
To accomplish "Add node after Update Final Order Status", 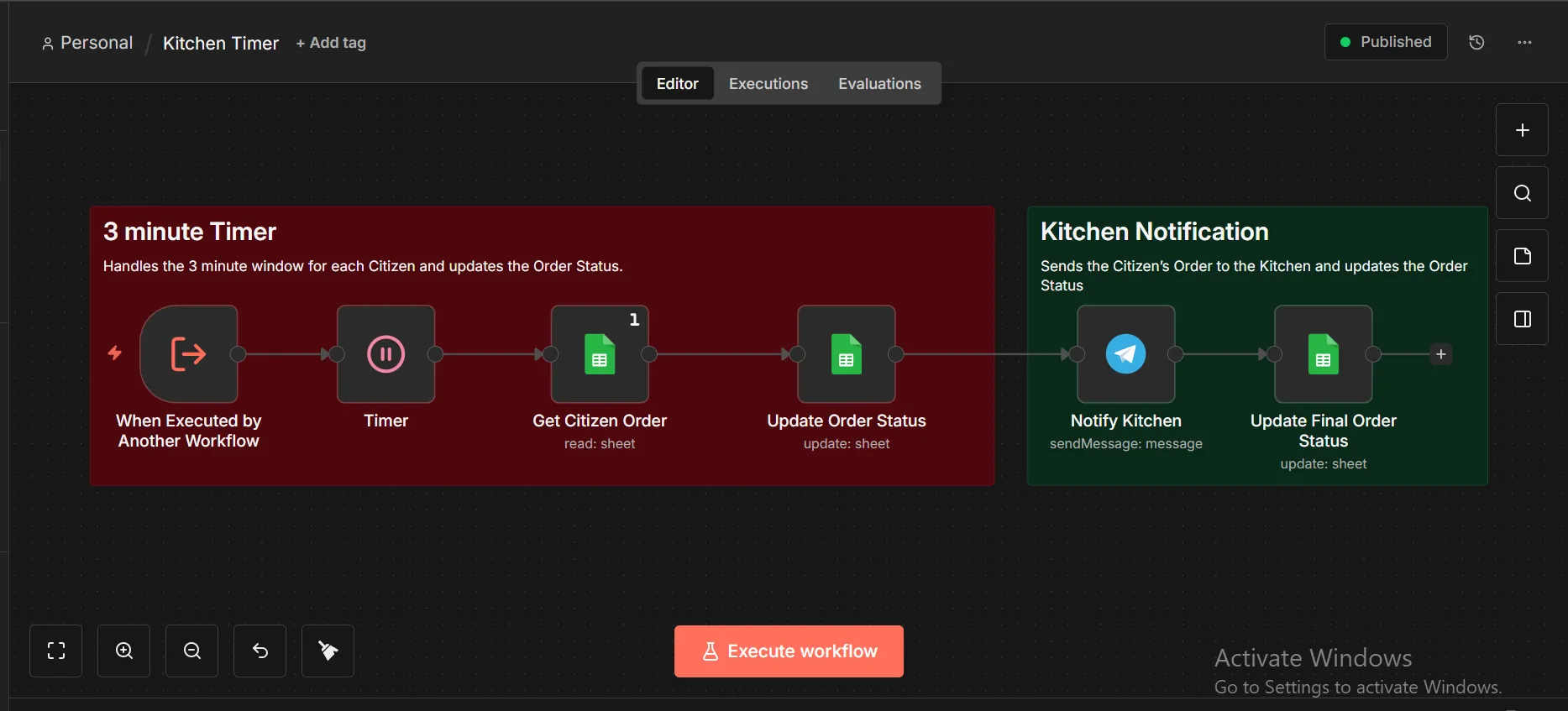I will point(1441,354).
